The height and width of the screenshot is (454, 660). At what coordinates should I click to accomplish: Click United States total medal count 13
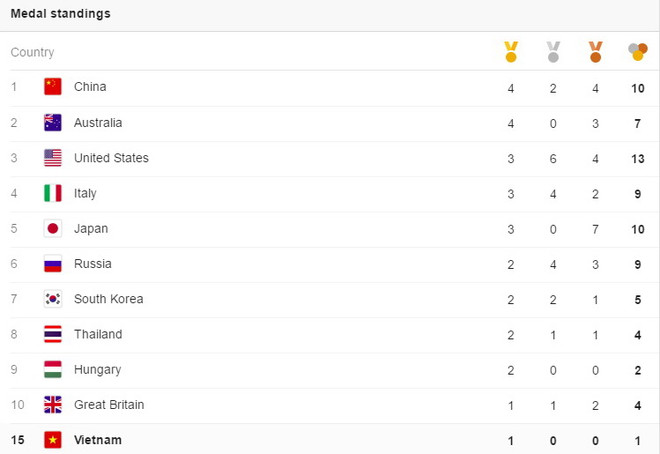click(x=637, y=158)
